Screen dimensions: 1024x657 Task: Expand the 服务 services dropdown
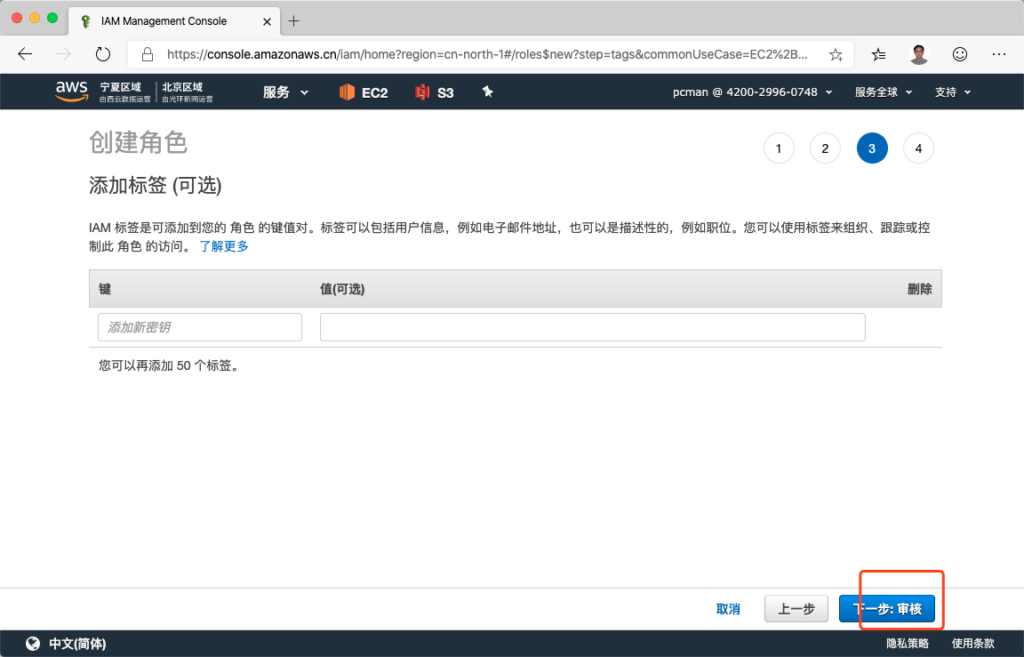tap(285, 92)
